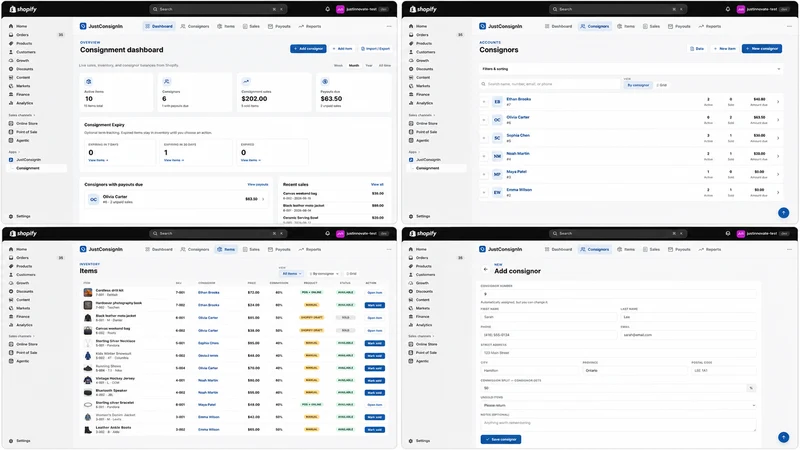This screenshot has width=800, height=450.
Task: Select Month range on Consignment dashboard
Action: click(x=354, y=65)
